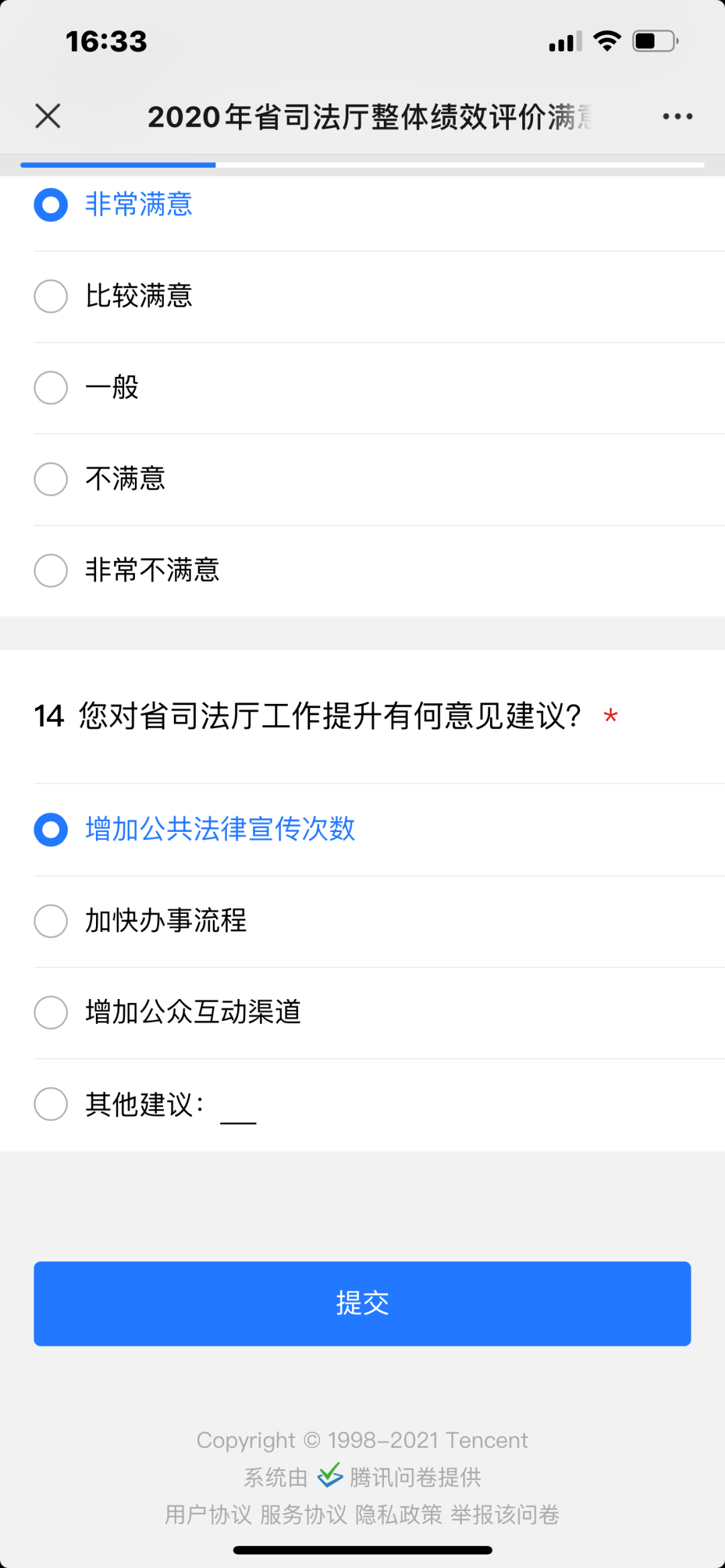Tap the Wi-Fi status icon
The width and height of the screenshot is (725, 1568).
(607, 41)
